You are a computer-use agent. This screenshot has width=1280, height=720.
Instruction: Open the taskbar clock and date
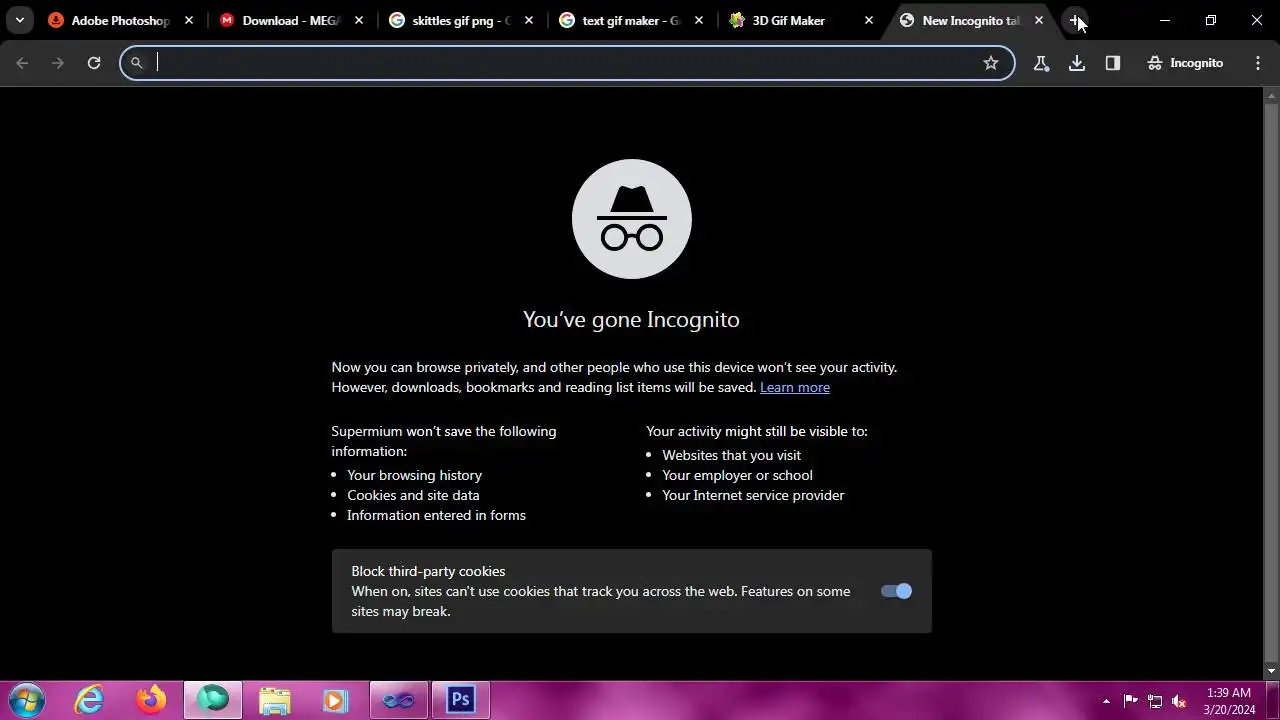coord(1229,701)
